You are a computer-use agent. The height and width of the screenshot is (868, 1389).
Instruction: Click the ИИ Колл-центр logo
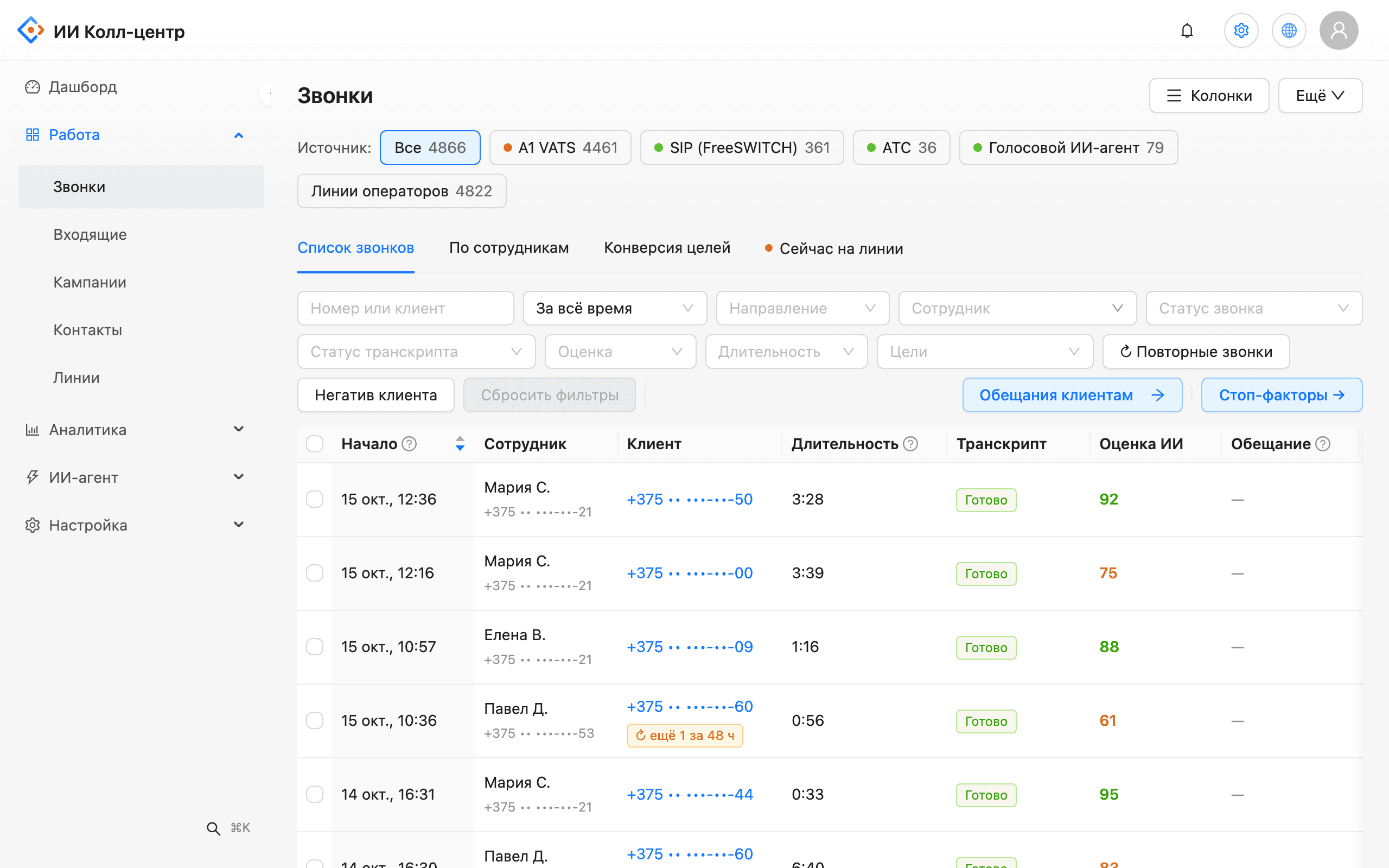click(101, 31)
